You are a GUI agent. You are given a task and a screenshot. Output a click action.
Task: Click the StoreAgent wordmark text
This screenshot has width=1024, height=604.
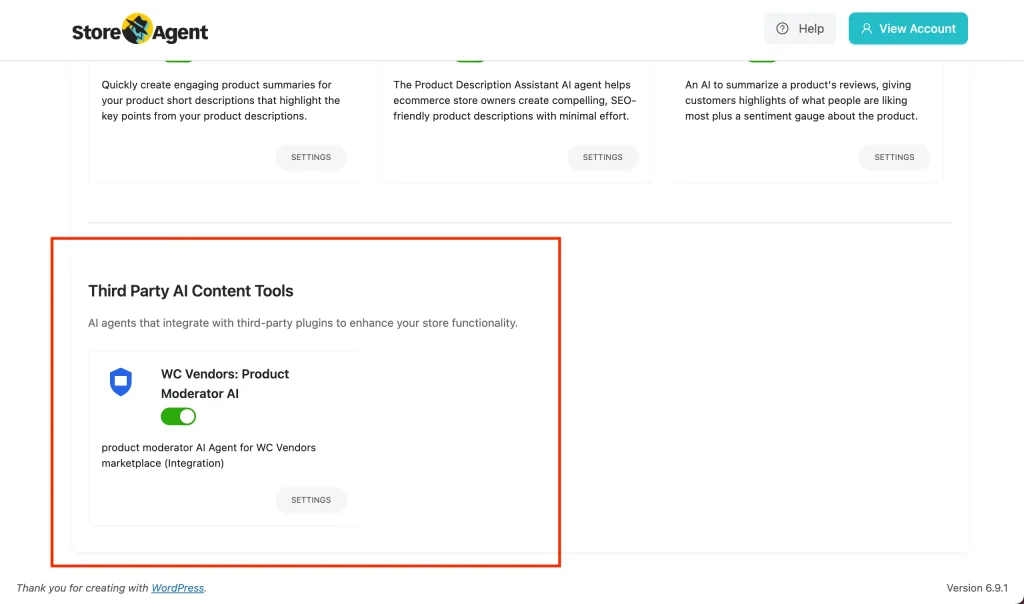pyautogui.click(x=140, y=30)
